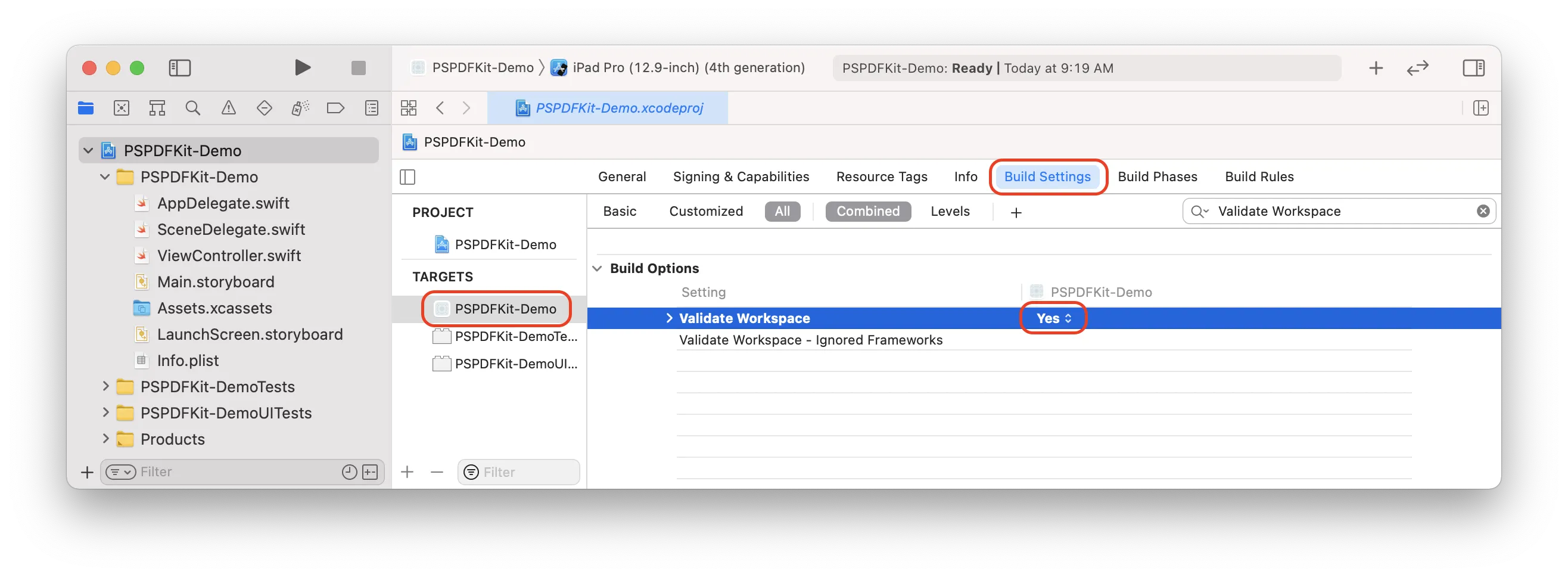
Task: Toggle the inspector panel at top right
Action: (1473, 67)
